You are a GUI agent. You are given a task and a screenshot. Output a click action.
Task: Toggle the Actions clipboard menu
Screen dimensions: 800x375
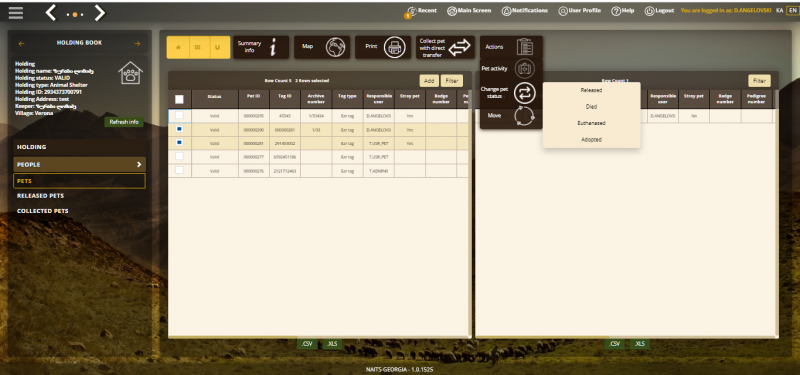tap(511, 47)
